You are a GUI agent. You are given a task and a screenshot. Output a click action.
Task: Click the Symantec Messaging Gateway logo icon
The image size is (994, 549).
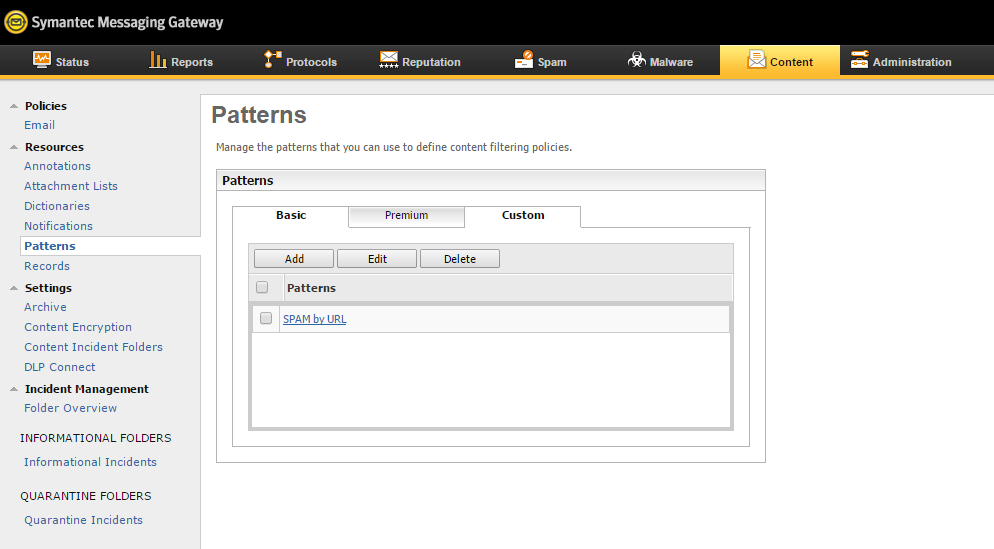coord(16,22)
